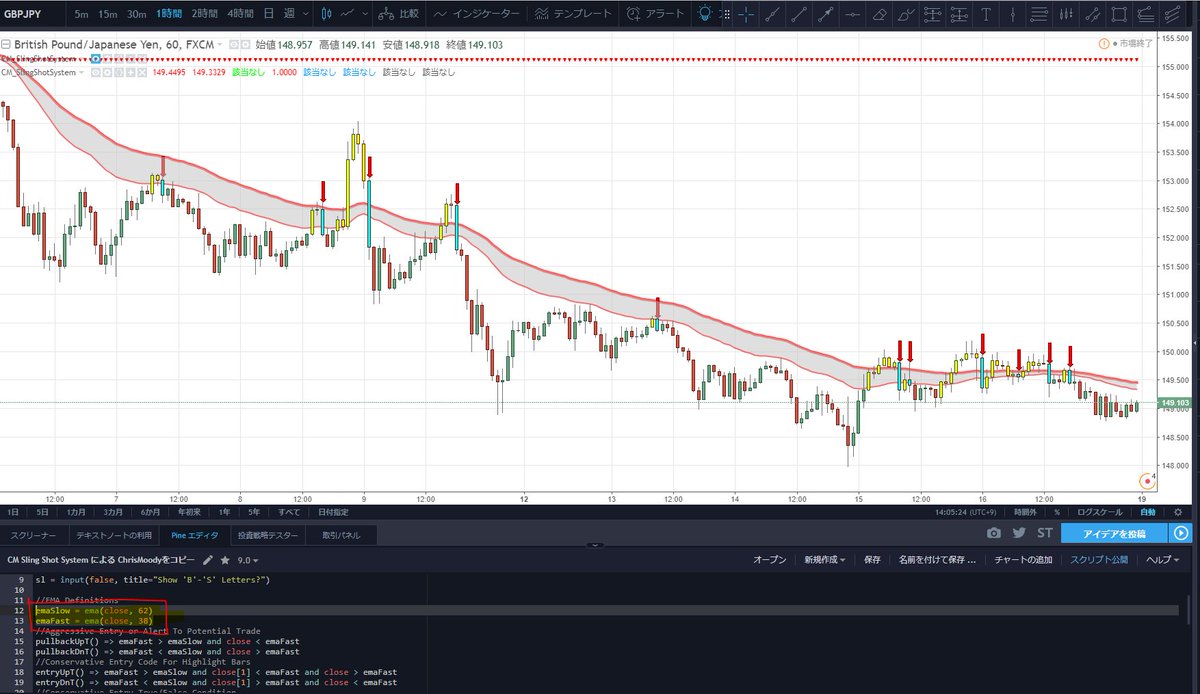Set range to 3カ月
The image size is (1200, 694).
pyautogui.click(x=114, y=510)
